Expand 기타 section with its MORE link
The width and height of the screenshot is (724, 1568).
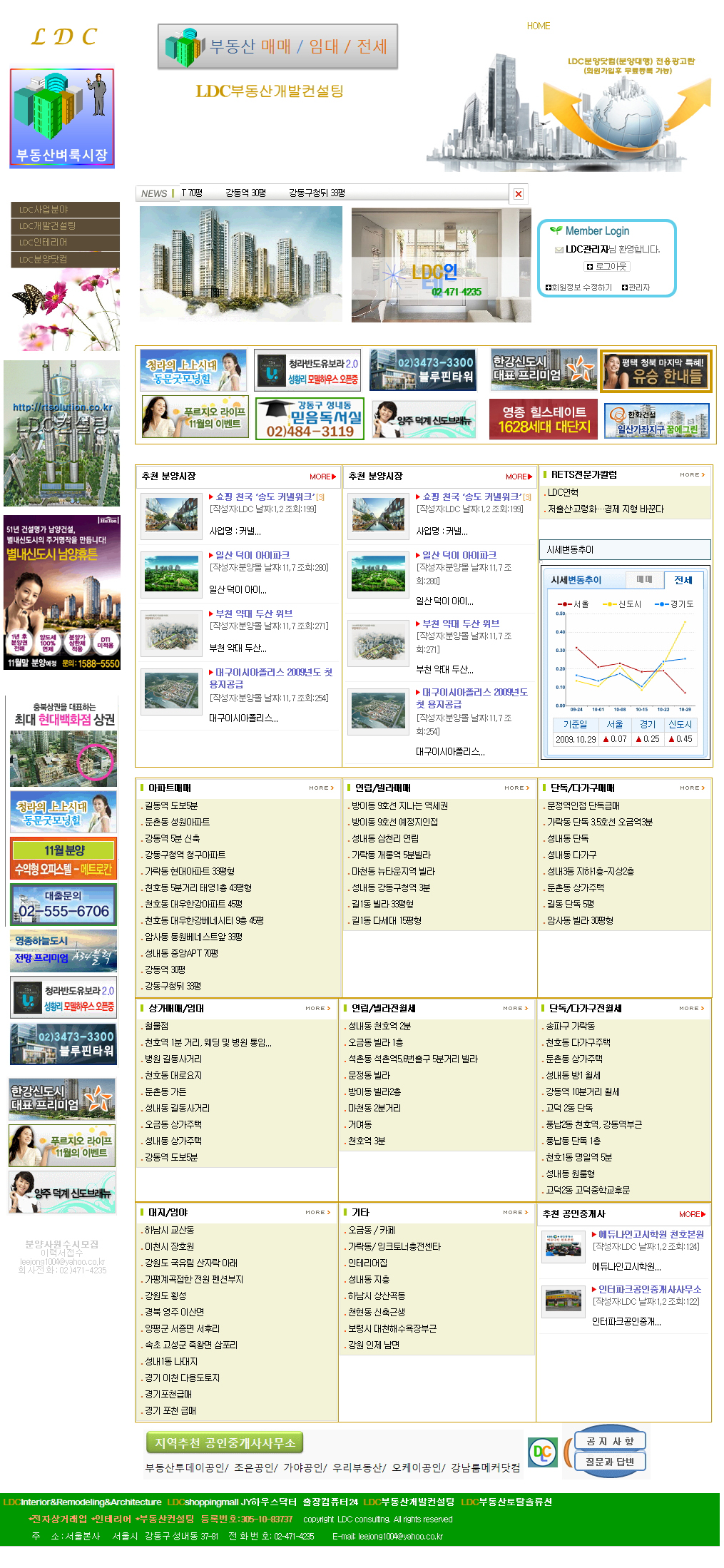pyautogui.click(x=516, y=1213)
